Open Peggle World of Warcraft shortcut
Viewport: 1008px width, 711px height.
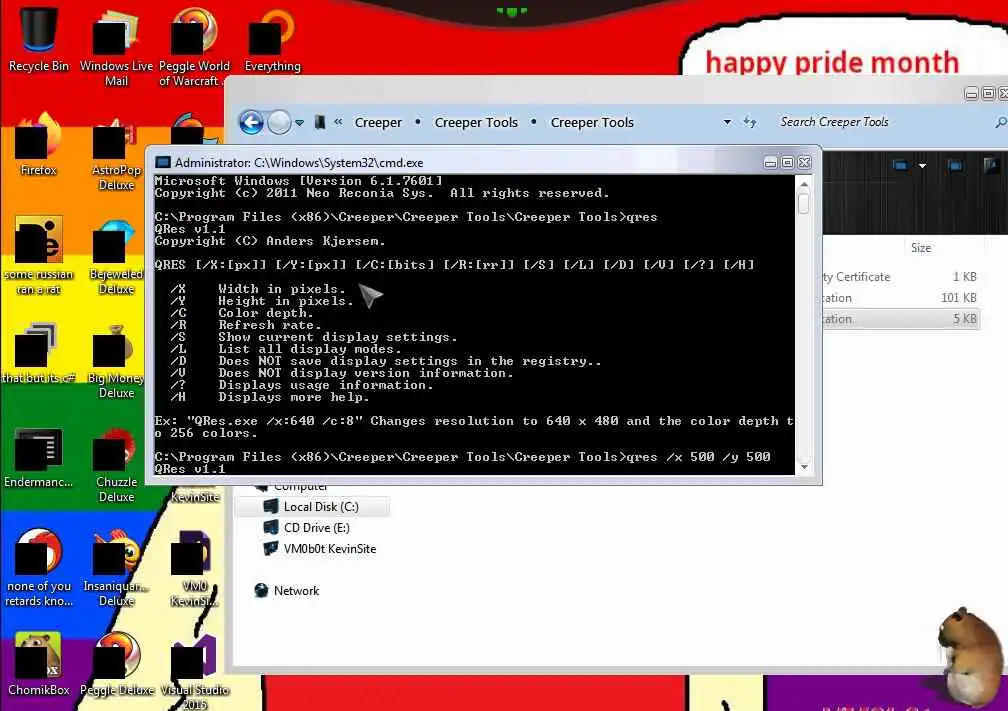pyautogui.click(x=194, y=46)
